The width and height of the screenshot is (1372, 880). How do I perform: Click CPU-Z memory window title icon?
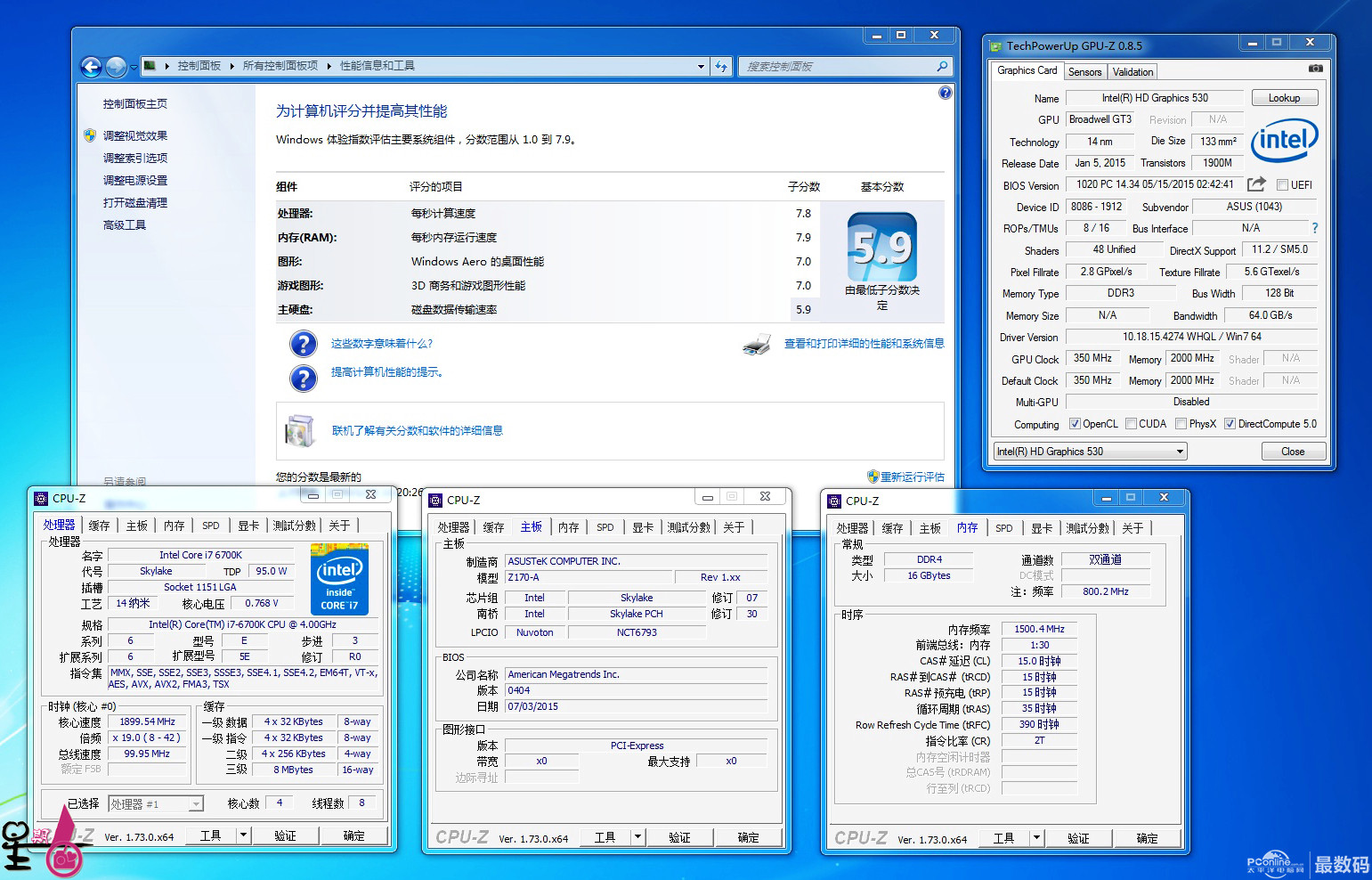pos(834,501)
